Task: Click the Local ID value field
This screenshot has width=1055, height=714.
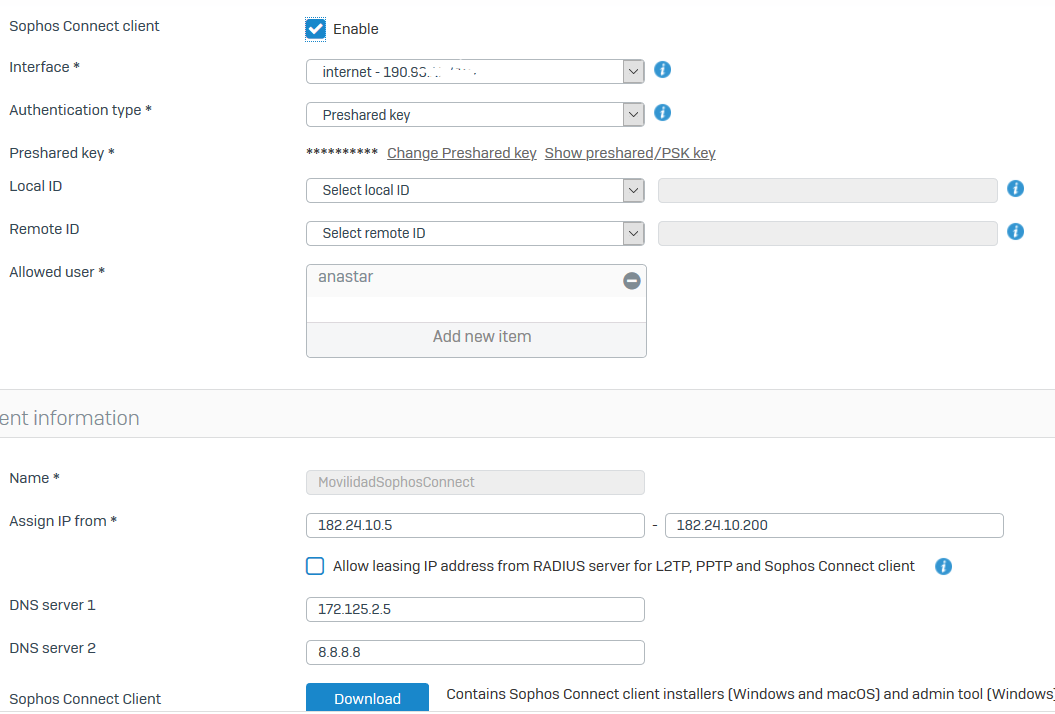Action: (828, 190)
